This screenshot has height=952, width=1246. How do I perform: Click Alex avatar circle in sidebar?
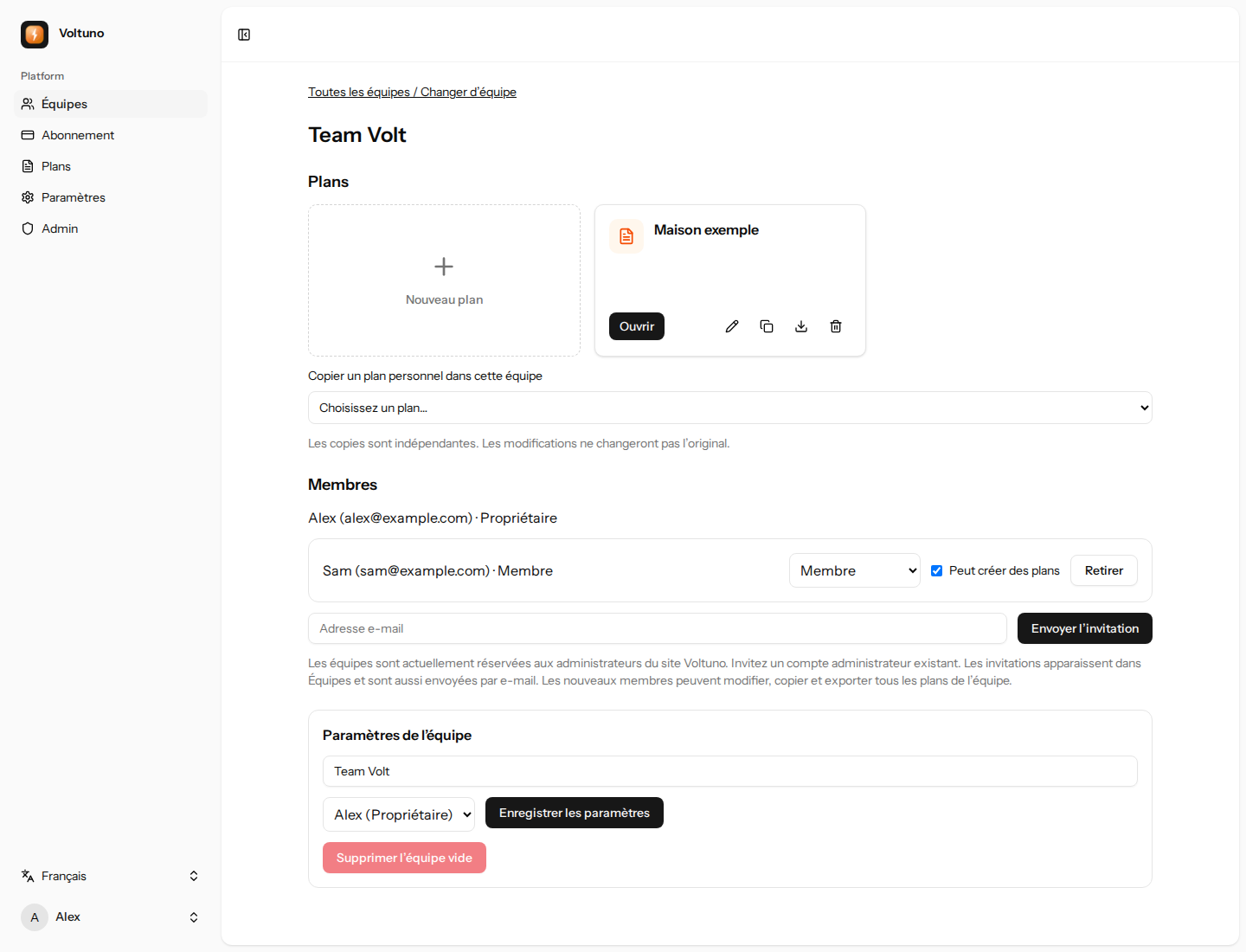[x=35, y=917]
